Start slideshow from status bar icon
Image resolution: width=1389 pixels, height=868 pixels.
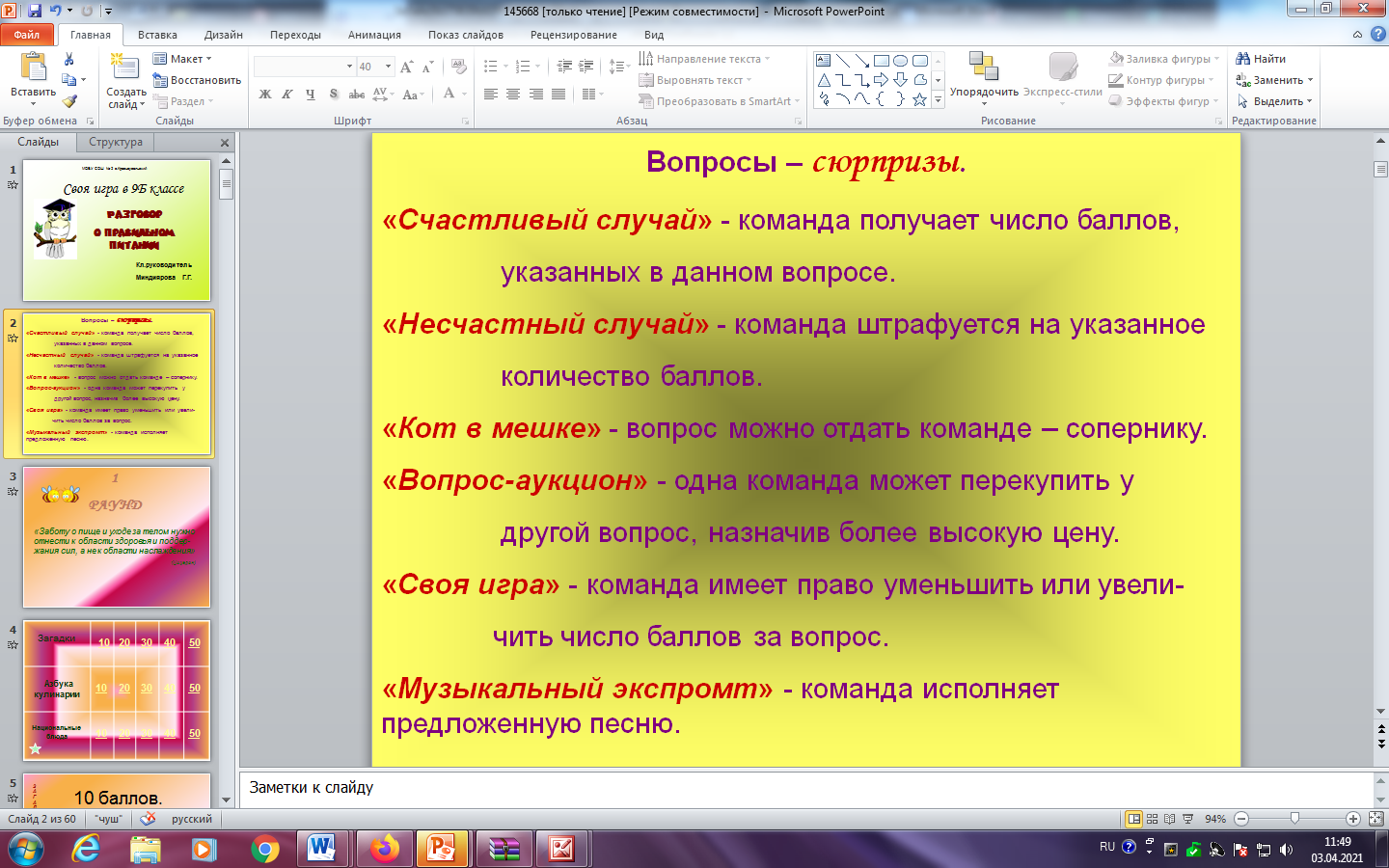[x=1187, y=819]
